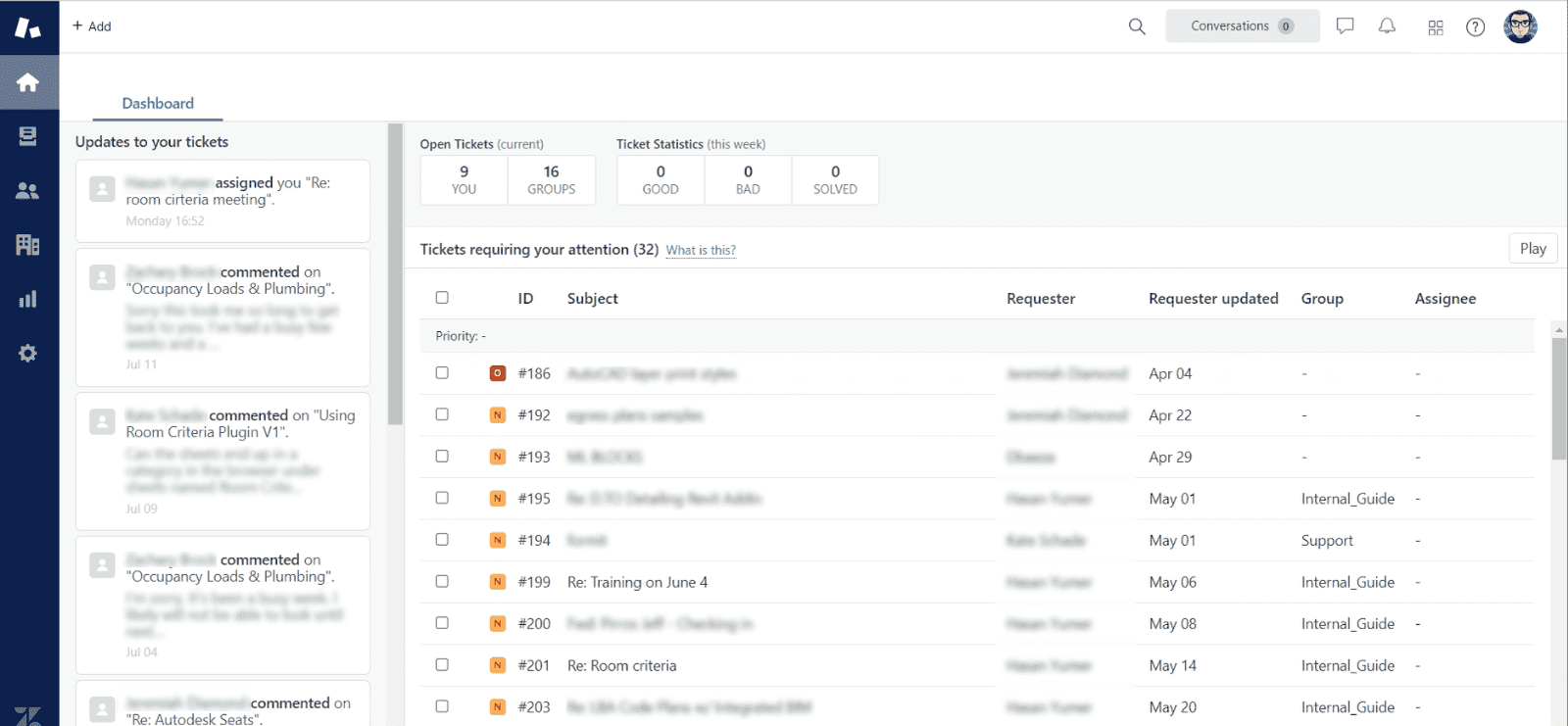Toggle the select-all checkbox in table header
Image resolution: width=1568 pixels, height=726 pixels.
(x=442, y=298)
